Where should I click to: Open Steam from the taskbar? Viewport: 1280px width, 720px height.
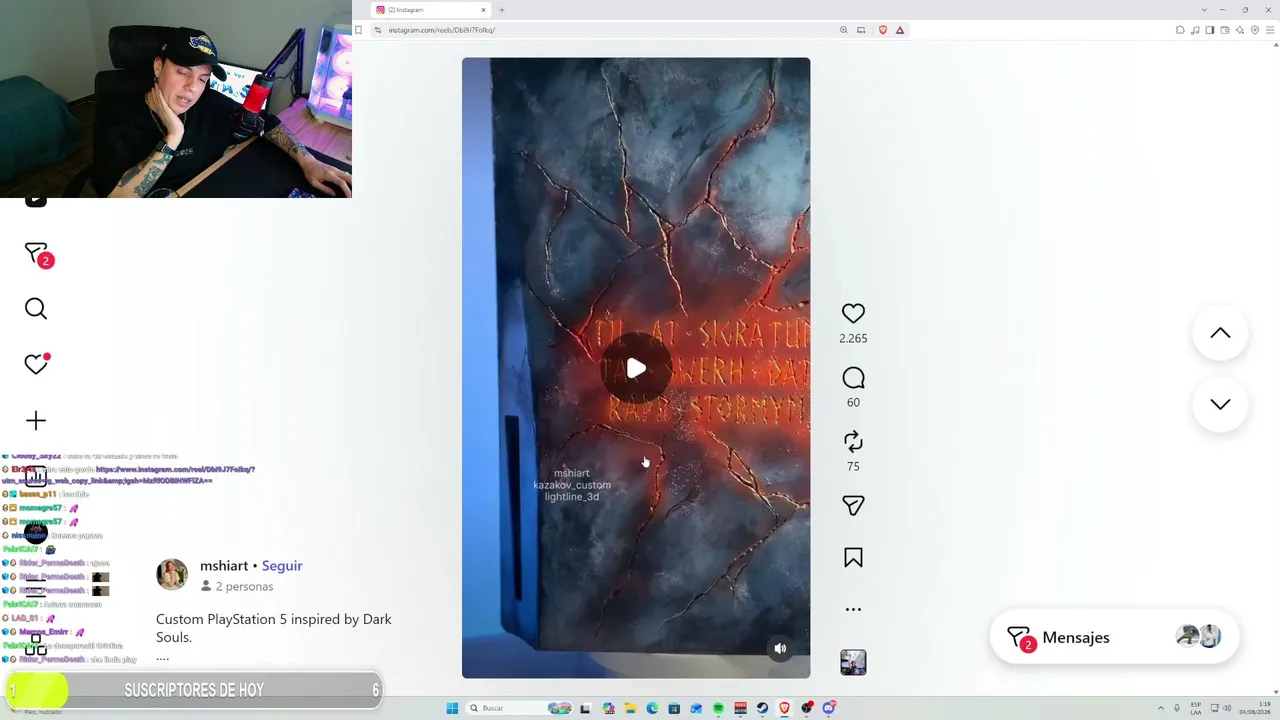762,708
